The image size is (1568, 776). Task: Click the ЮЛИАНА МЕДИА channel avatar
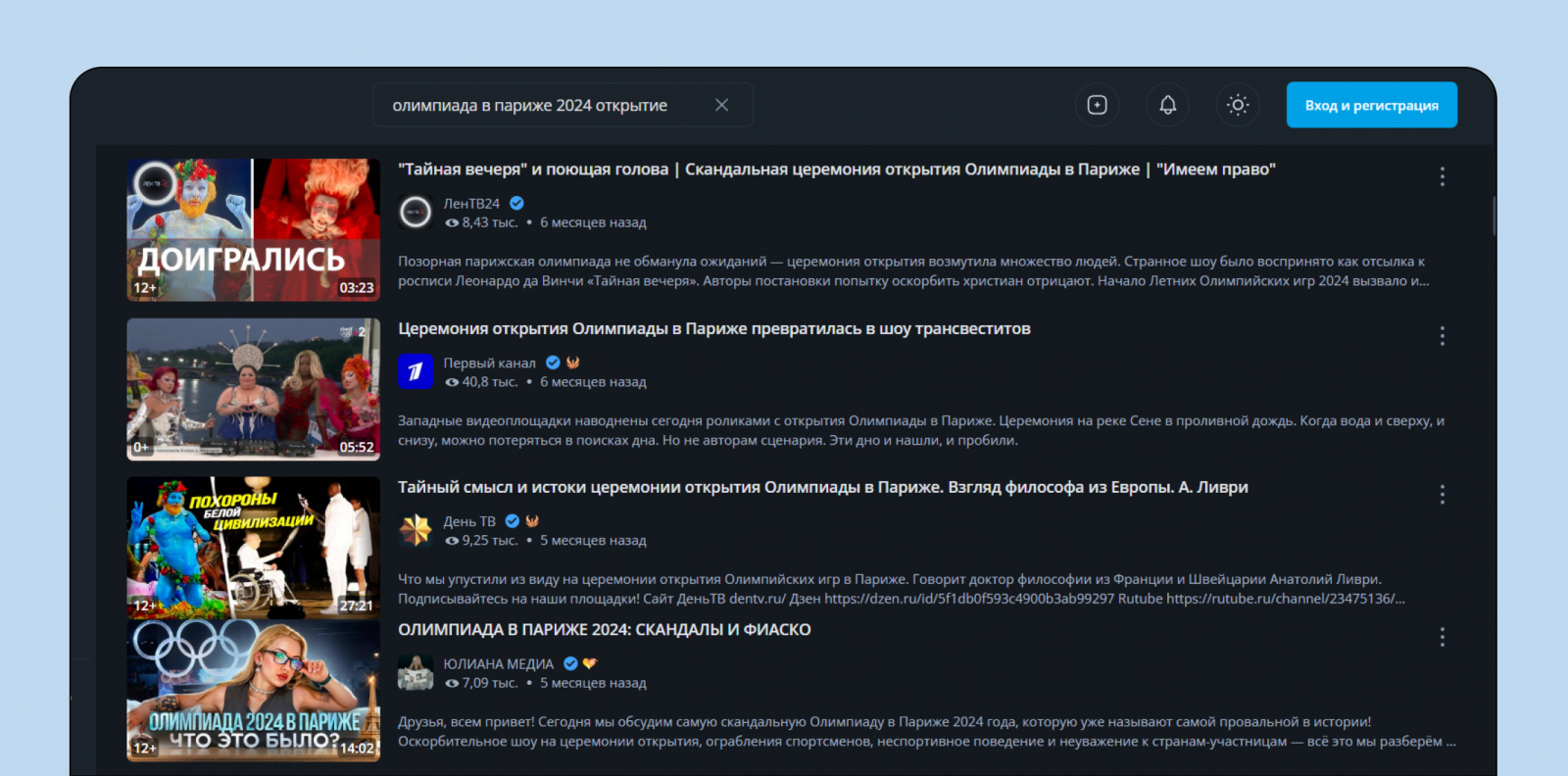[x=416, y=673]
